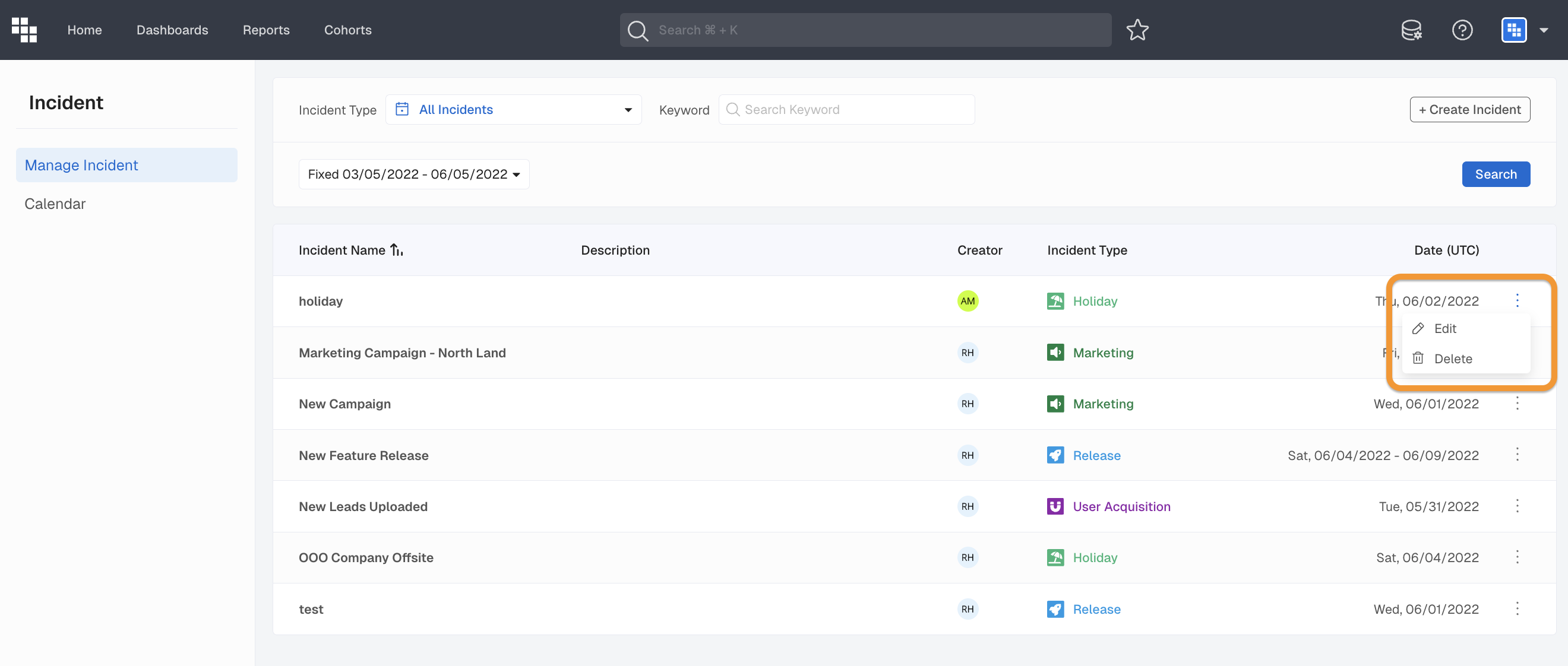Open the help question mark icon

pyautogui.click(x=1462, y=30)
